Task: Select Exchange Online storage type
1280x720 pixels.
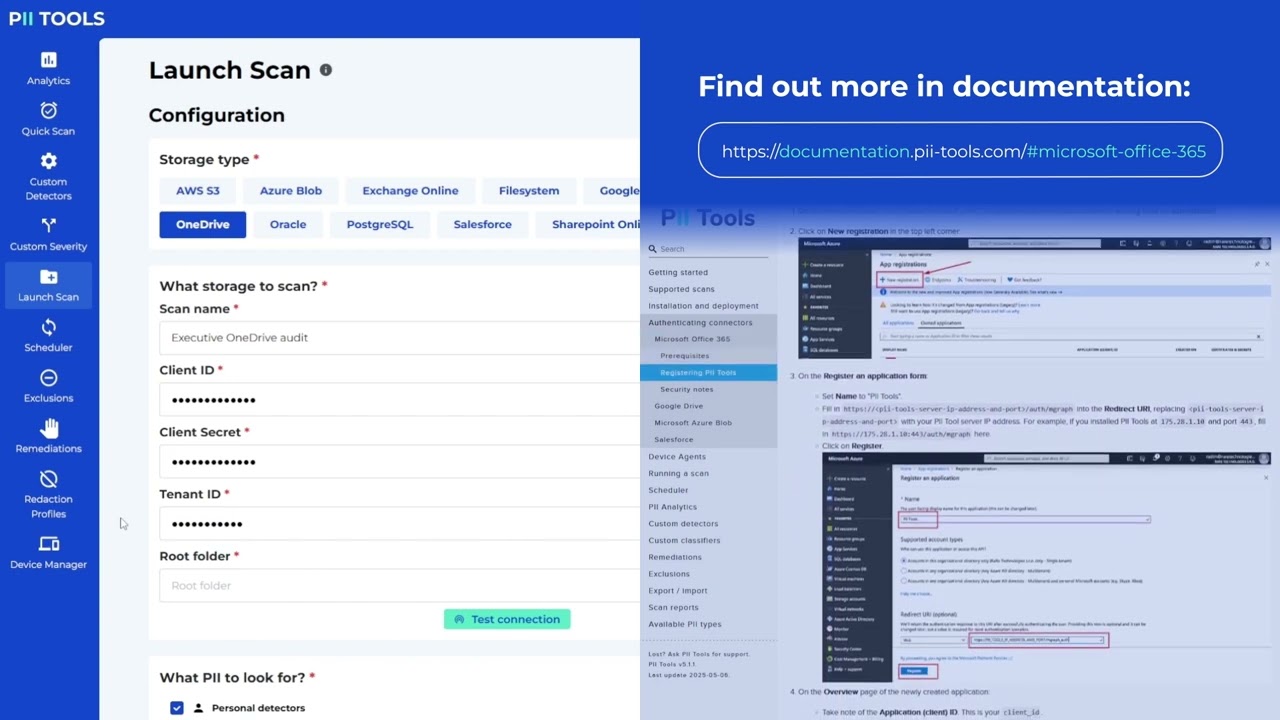Action: [410, 191]
